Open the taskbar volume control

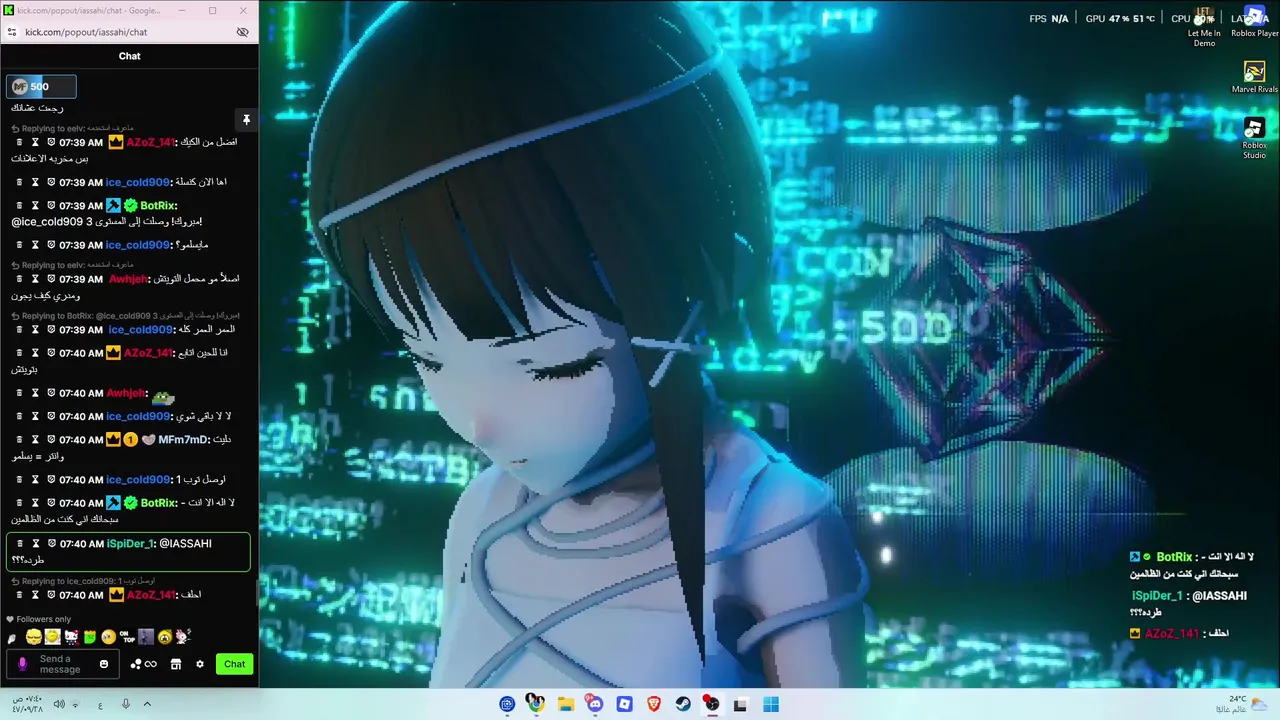59,704
